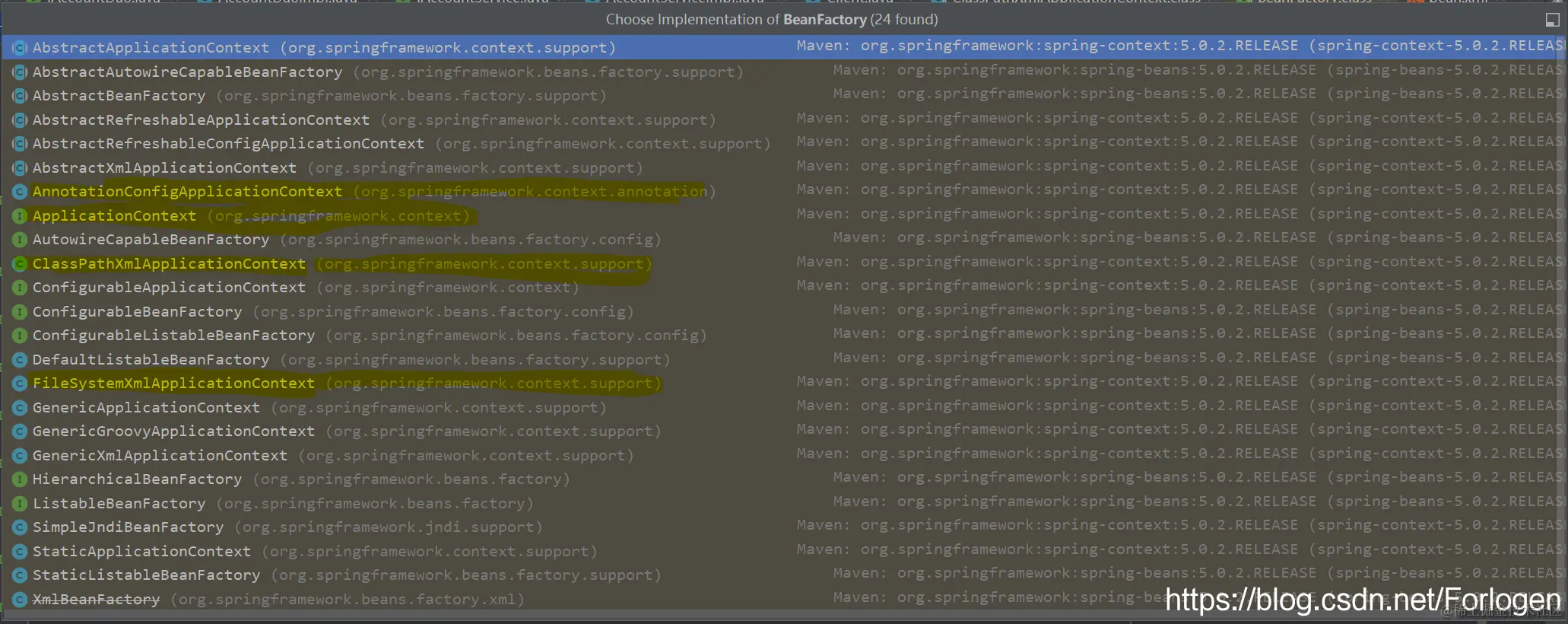Click the class icon beside GenericApplicationContext
1568x624 pixels.
pos(20,408)
